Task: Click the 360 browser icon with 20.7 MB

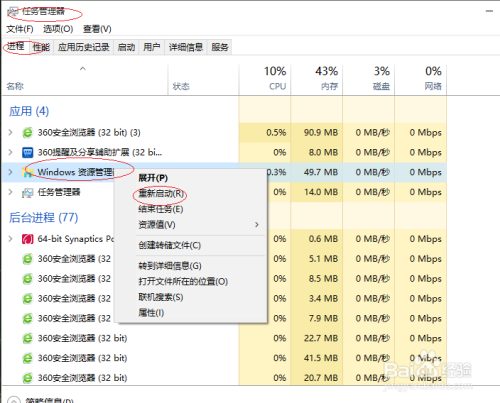Action: 27,378
